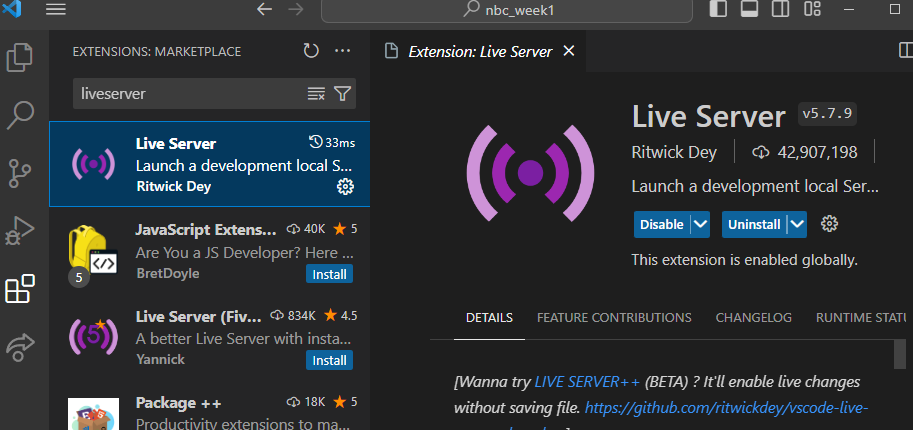Viewport: 913px width, 430px height.
Task: Filter extensions with the funnel icon
Action: pos(342,93)
